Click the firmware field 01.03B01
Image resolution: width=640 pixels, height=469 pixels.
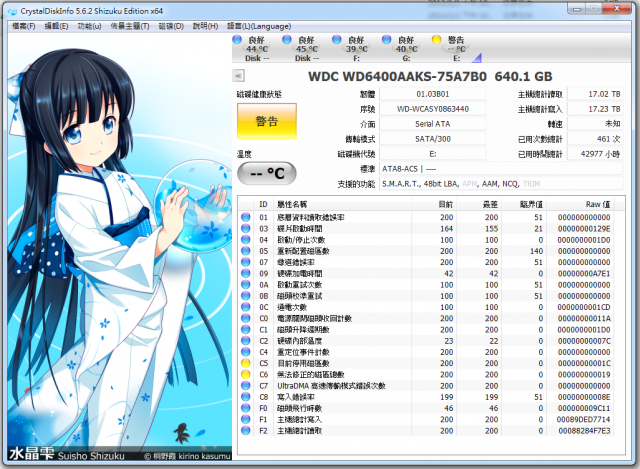pos(433,94)
